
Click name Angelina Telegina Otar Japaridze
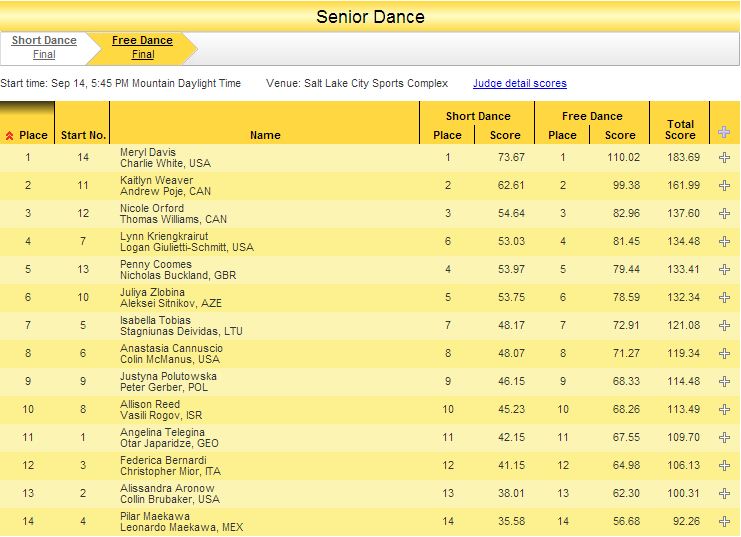click(x=169, y=438)
